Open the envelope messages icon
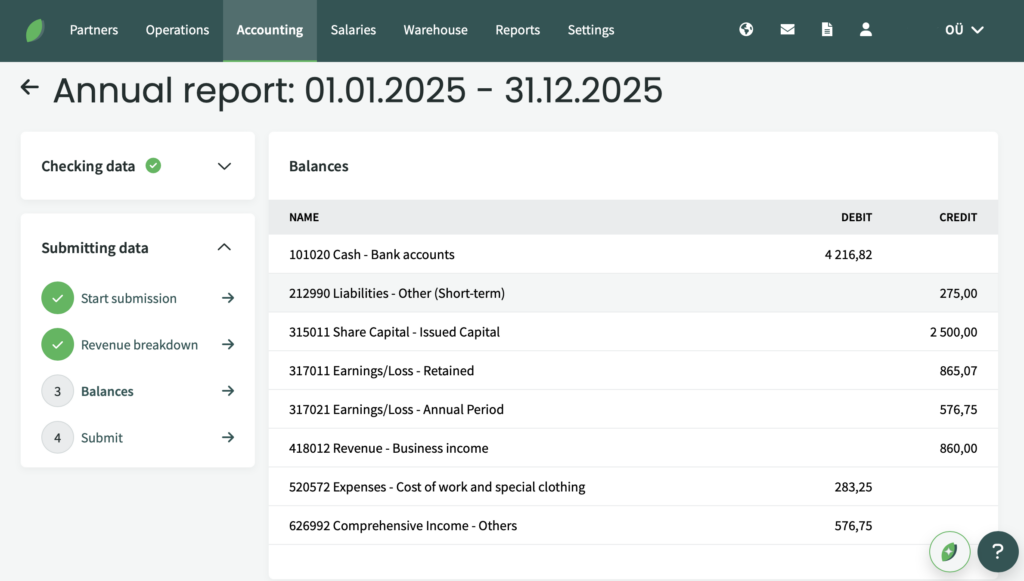 (x=787, y=29)
